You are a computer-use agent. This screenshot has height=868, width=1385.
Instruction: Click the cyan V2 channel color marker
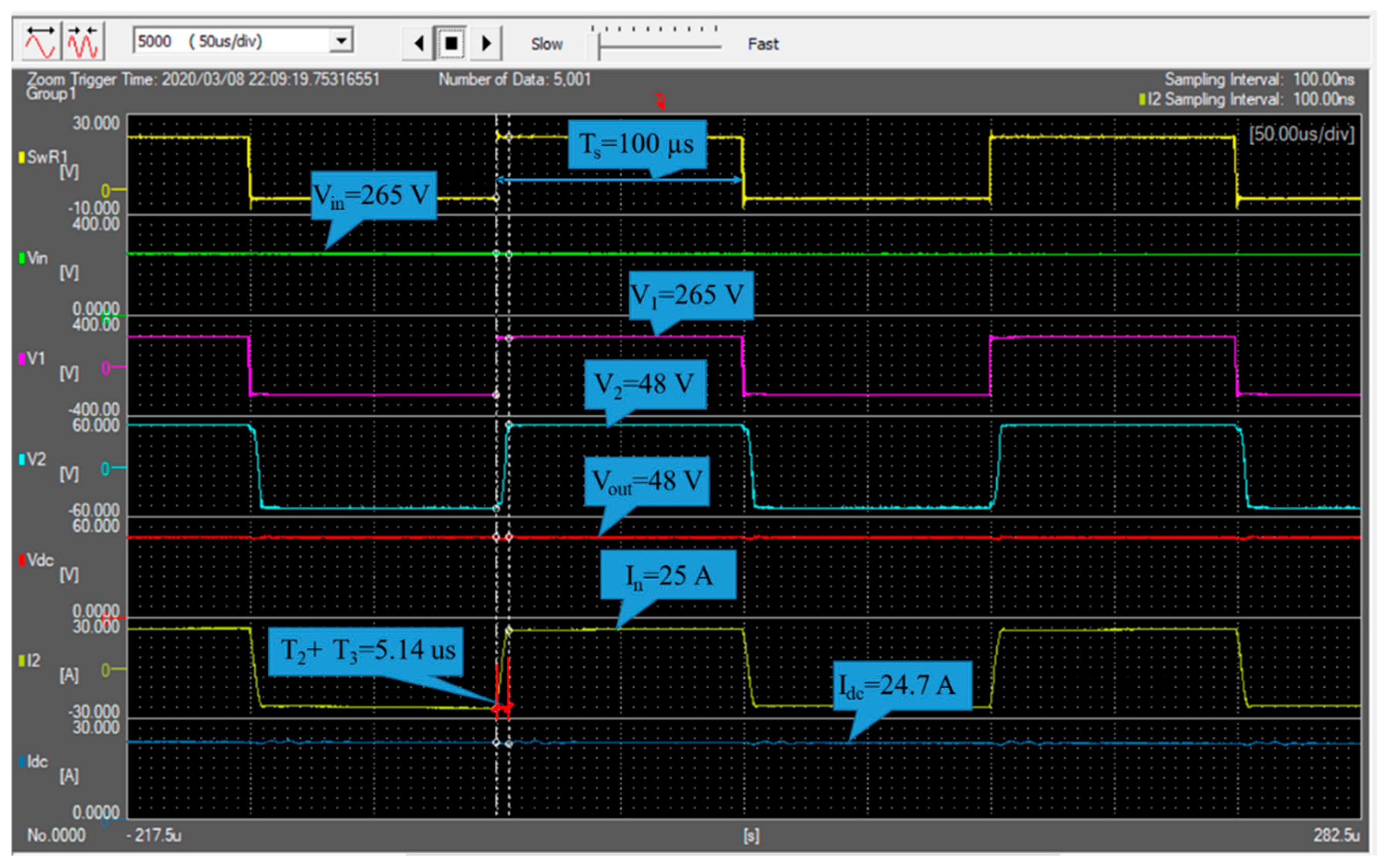pos(22,459)
